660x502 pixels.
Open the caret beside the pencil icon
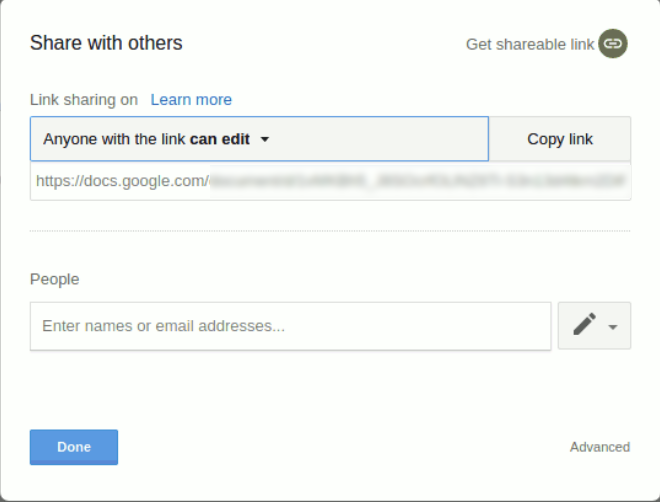tap(613, 327)
